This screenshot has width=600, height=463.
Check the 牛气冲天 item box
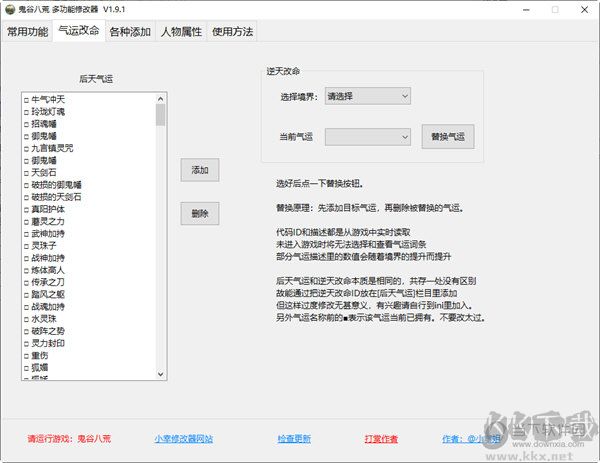29,99
